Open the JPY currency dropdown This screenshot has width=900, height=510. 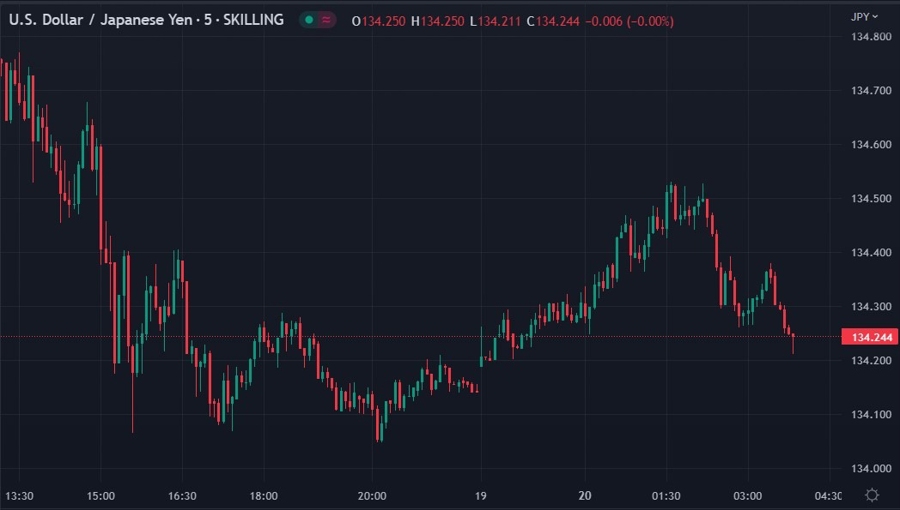click(x=864, y=17)
